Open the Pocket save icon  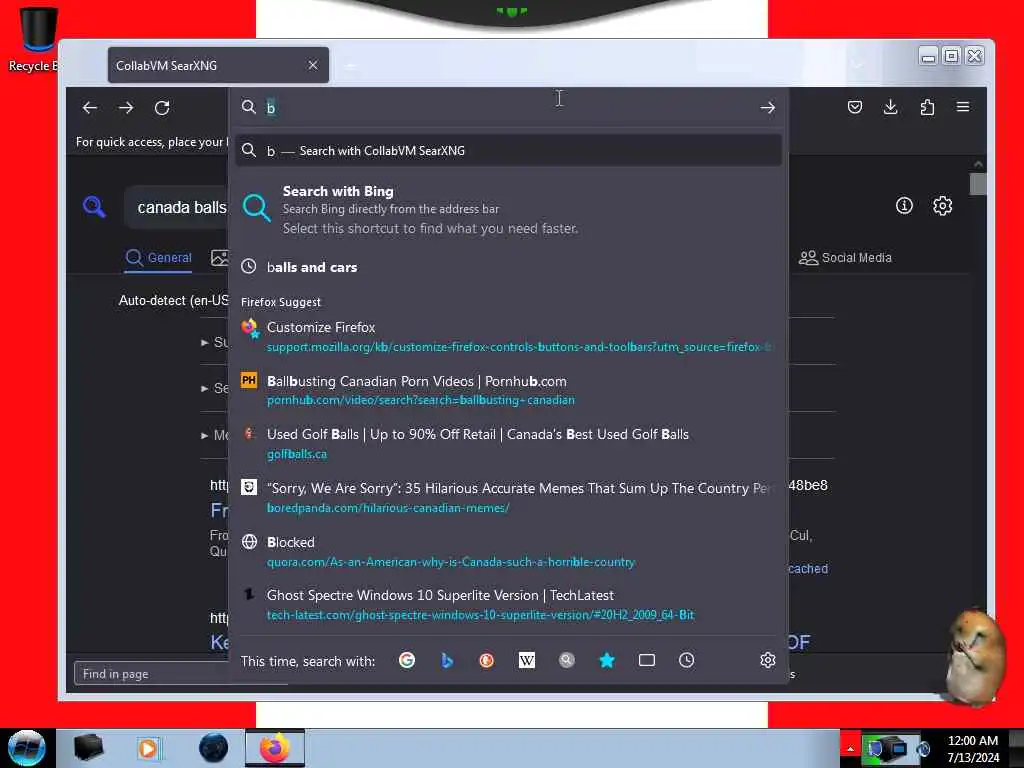854,107
